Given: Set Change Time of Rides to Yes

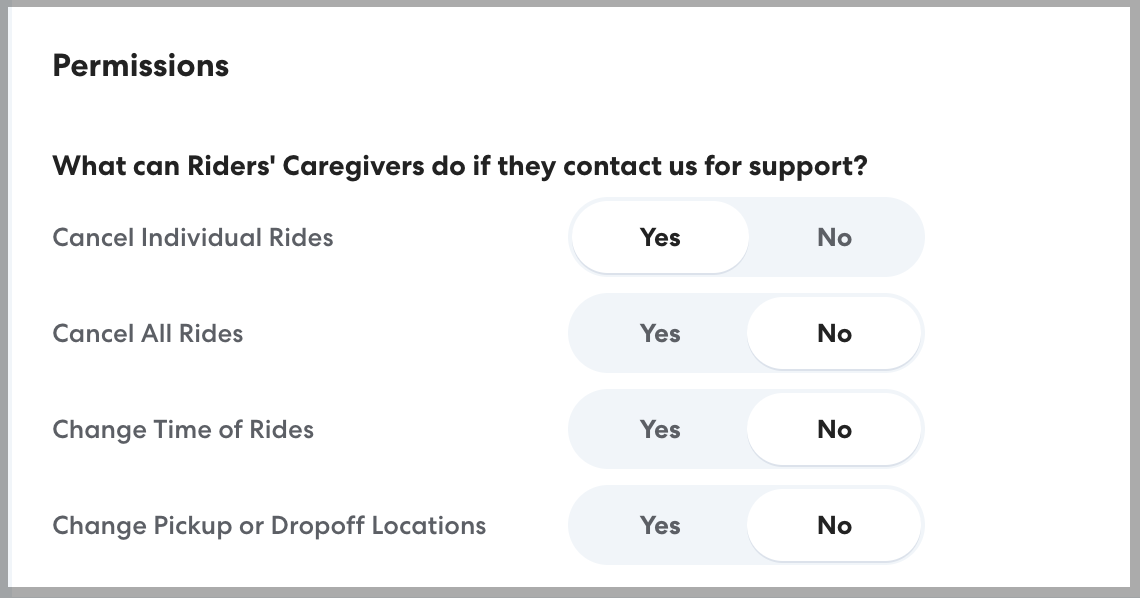Looking at the screenshot, I should [660, 429].
